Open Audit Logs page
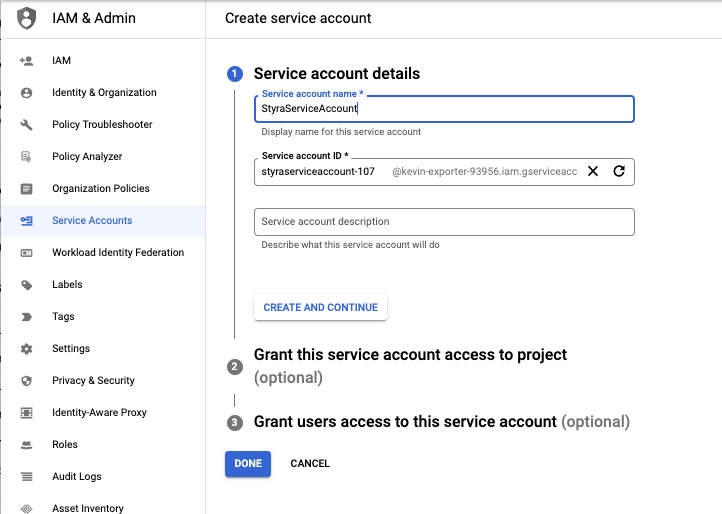722x514 pixels. pos(103,477)
